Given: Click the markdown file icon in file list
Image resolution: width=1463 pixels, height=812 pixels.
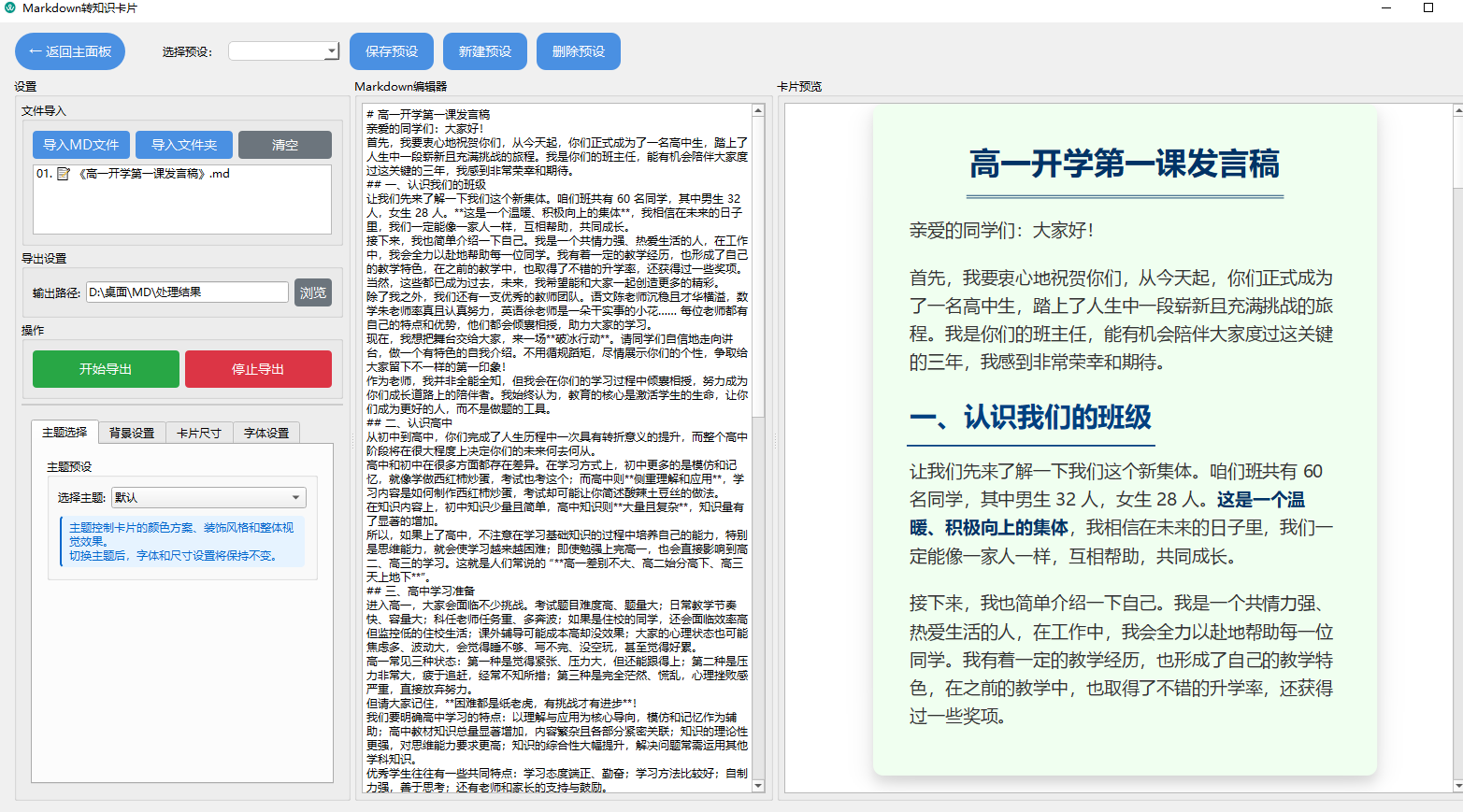Looking at the screenshot, I should (64, 174).
